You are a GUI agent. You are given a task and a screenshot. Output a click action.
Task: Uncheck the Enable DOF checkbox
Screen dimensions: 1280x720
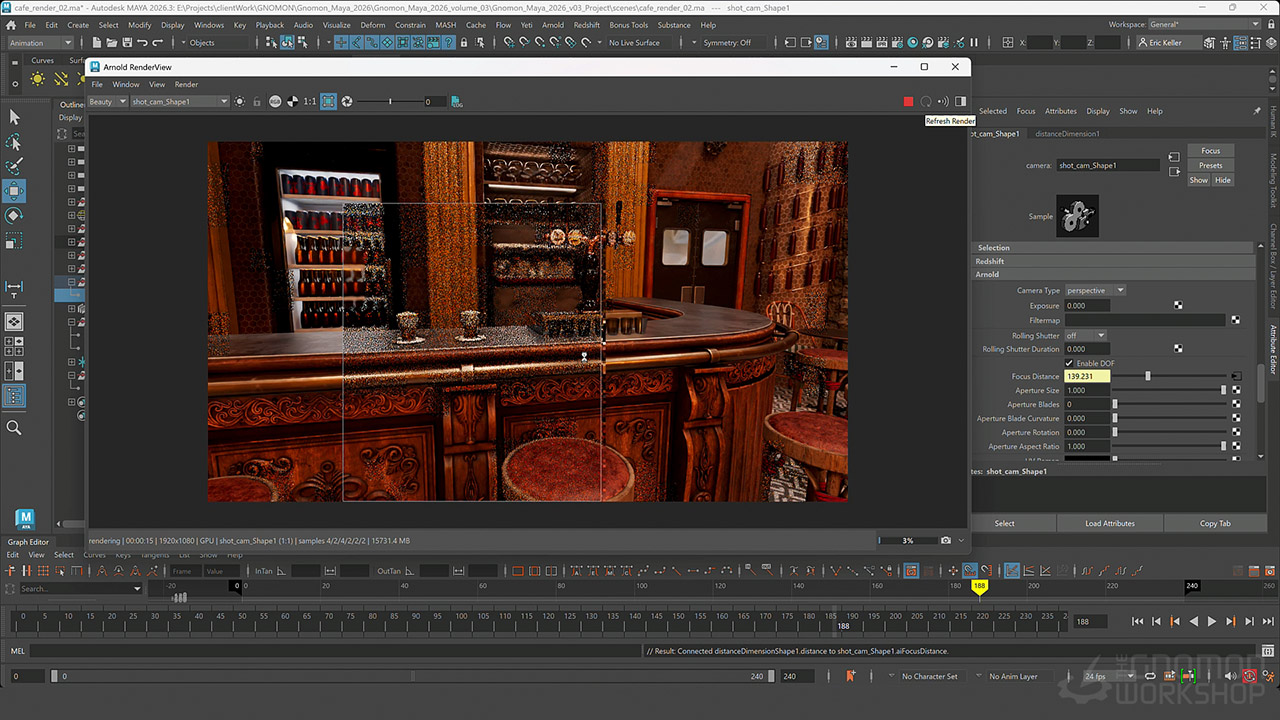click(1070, 363)
